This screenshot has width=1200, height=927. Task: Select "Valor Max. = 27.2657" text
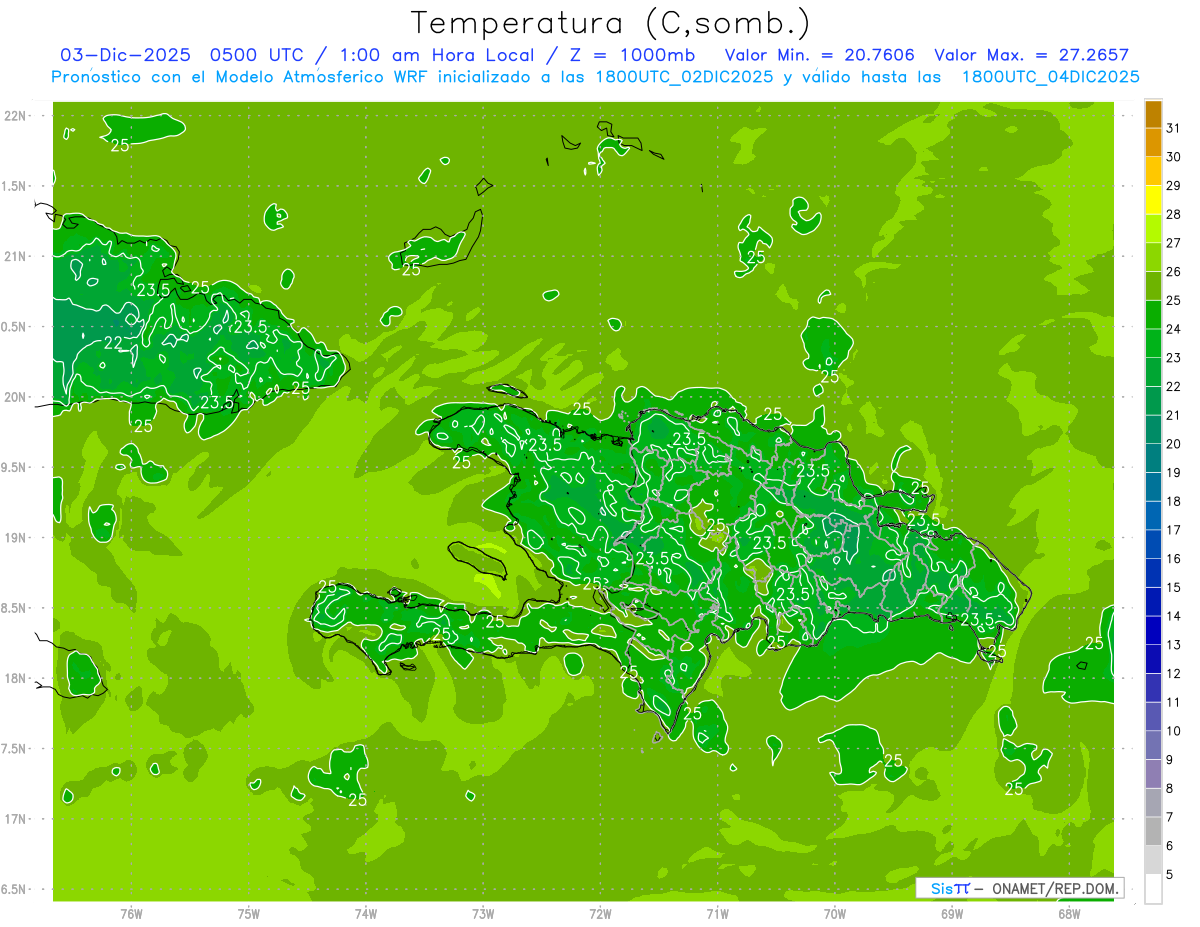1031,55
